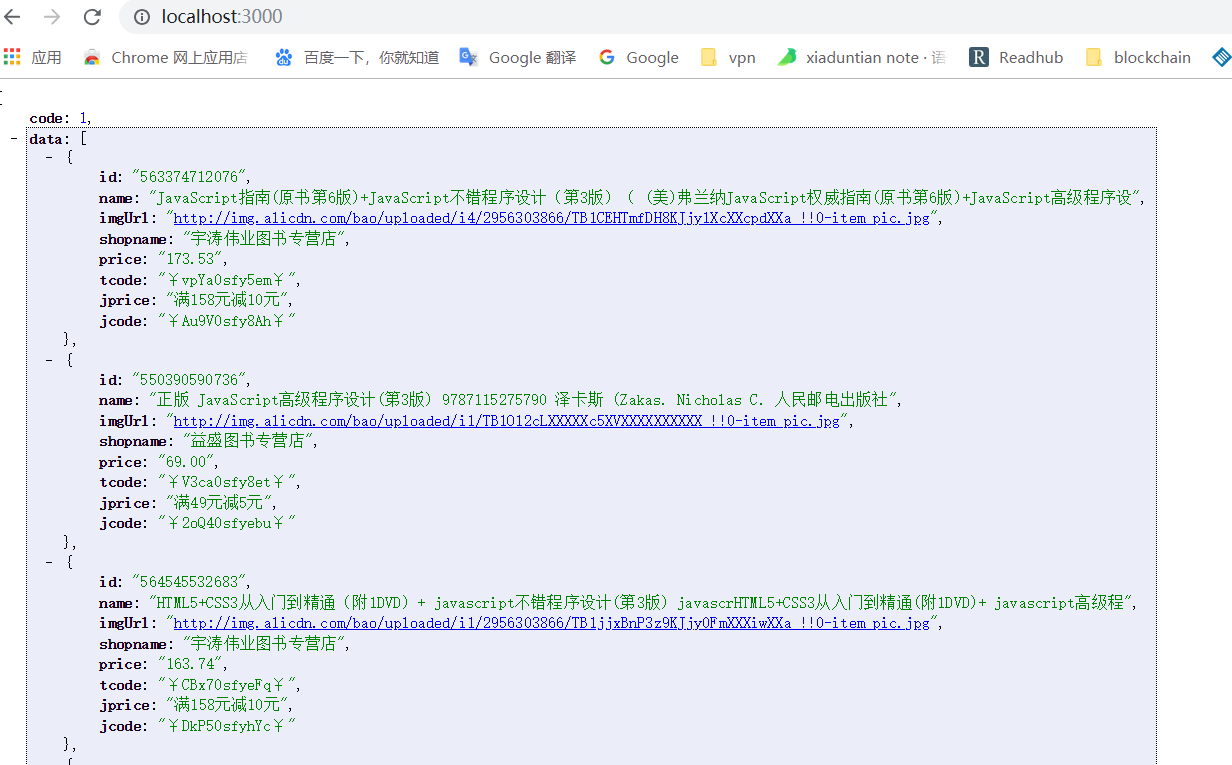Click the site info icon in address bar

pyautogui.click(x=142, y=17)
